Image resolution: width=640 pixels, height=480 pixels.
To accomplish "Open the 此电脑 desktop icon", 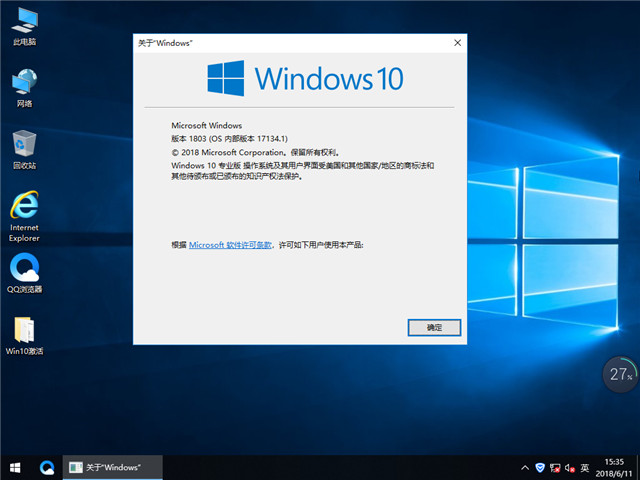I will [24, 26].
